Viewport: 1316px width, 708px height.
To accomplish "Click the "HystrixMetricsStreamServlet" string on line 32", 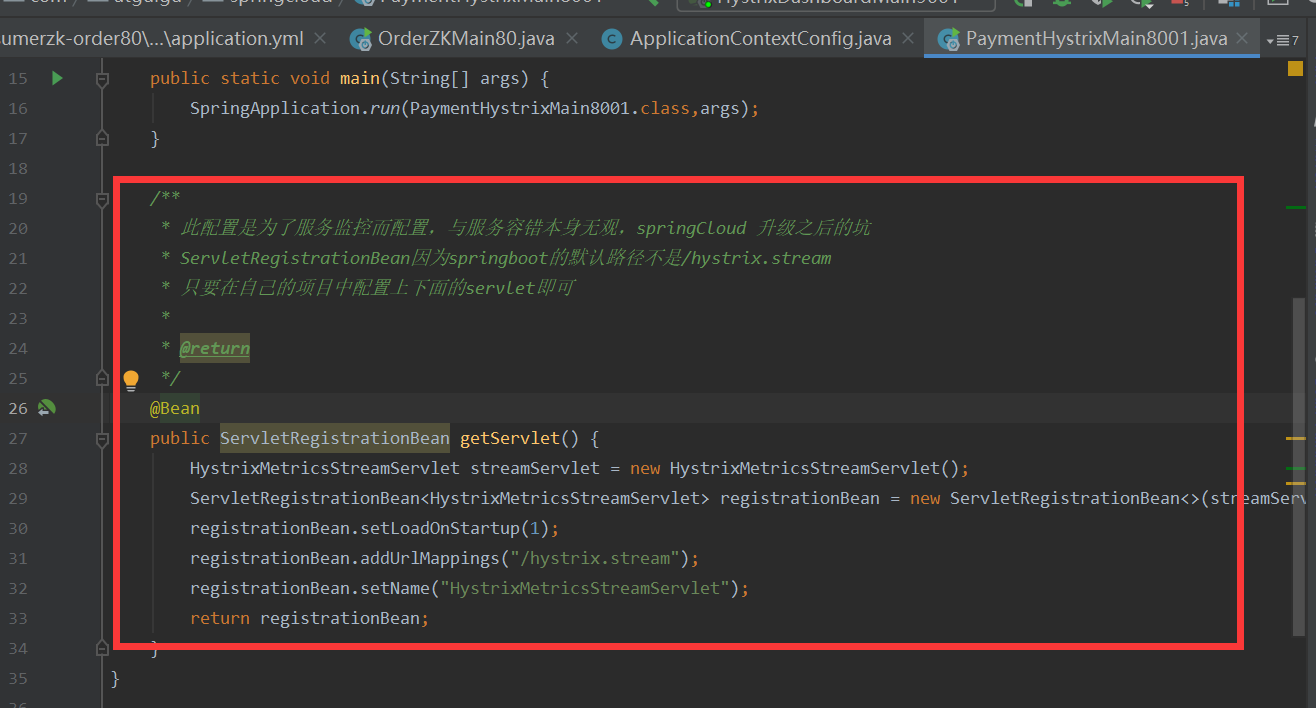I will click(585, 588).
